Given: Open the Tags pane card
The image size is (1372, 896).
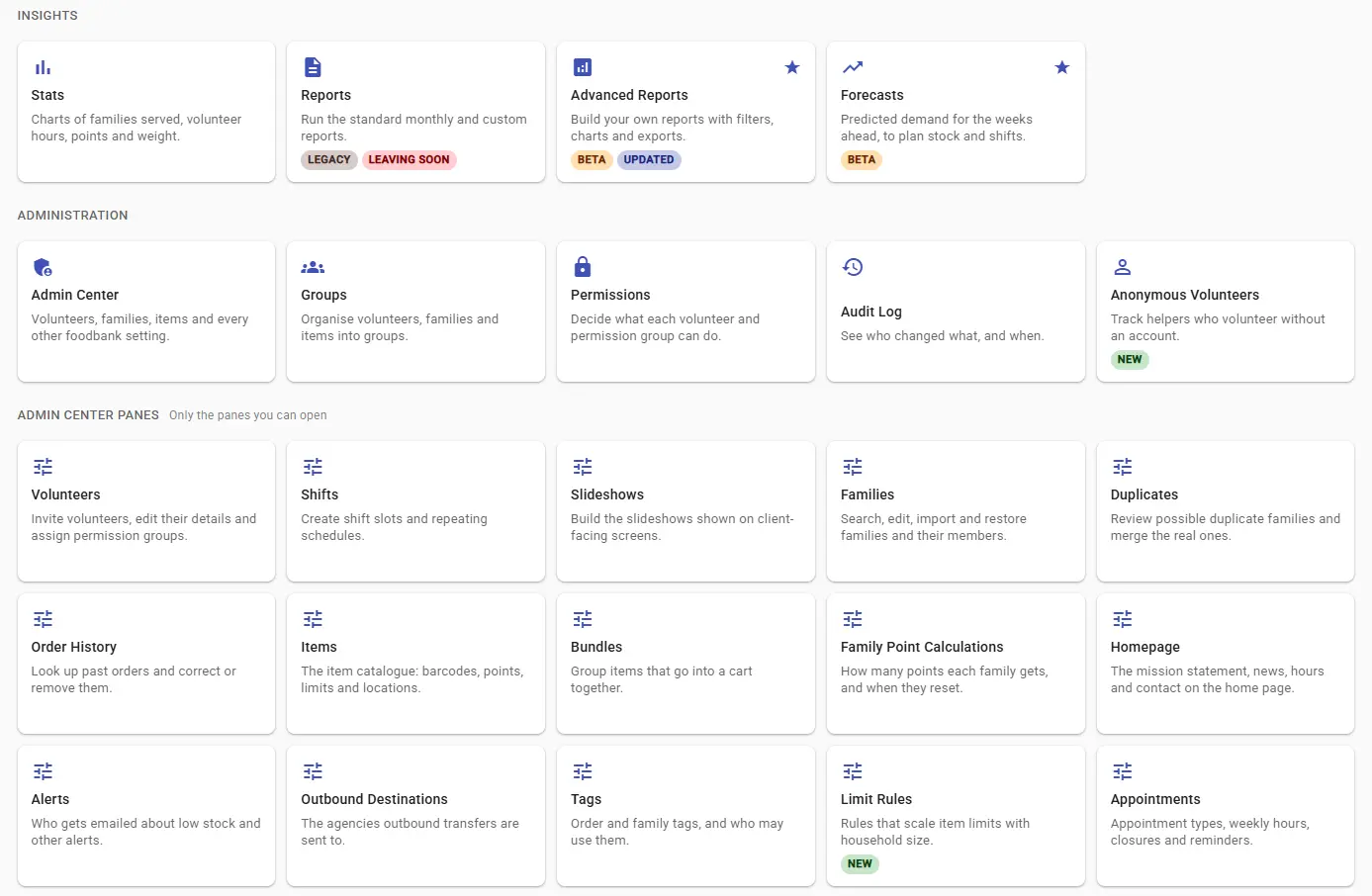Looking at the screenshot, I should point(686,816).
